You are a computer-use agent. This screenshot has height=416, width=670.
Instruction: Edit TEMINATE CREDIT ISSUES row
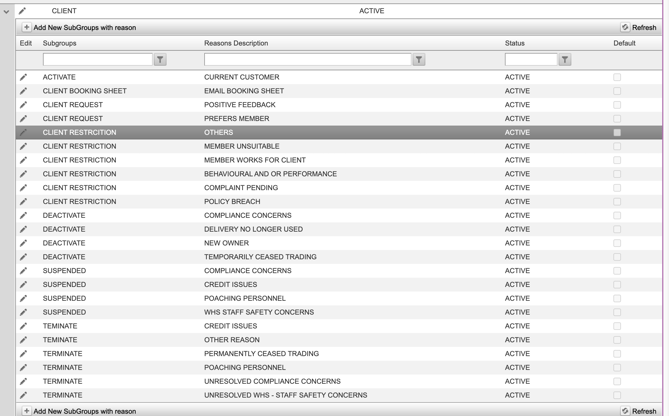pos(24,326)
